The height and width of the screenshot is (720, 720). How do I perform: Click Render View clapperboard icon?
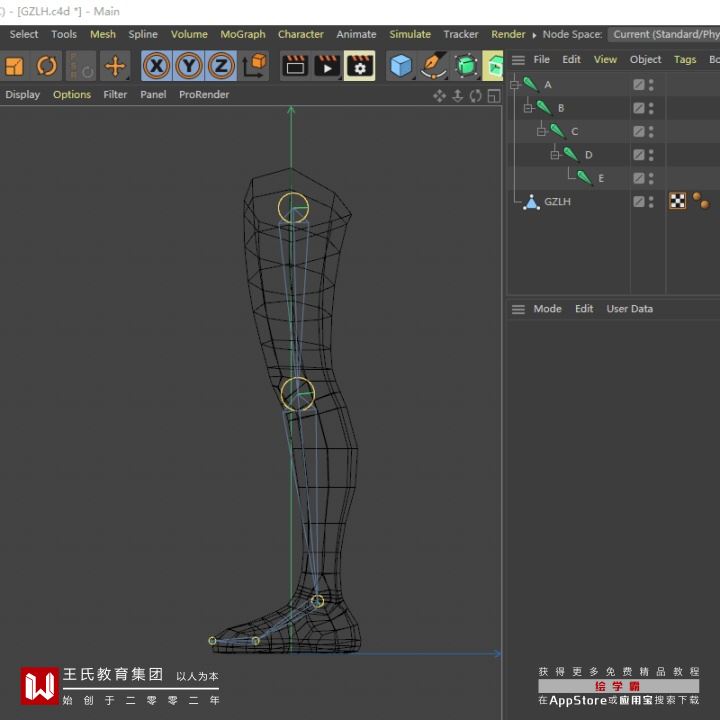[x=295, y=66]
